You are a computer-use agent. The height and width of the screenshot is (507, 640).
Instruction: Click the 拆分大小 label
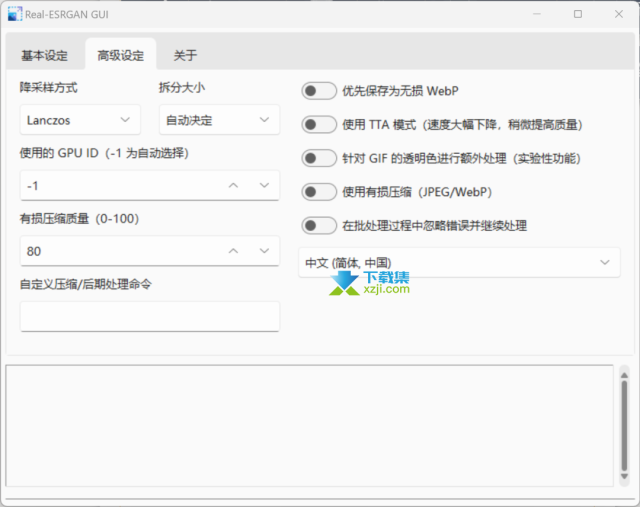[182, 87]
